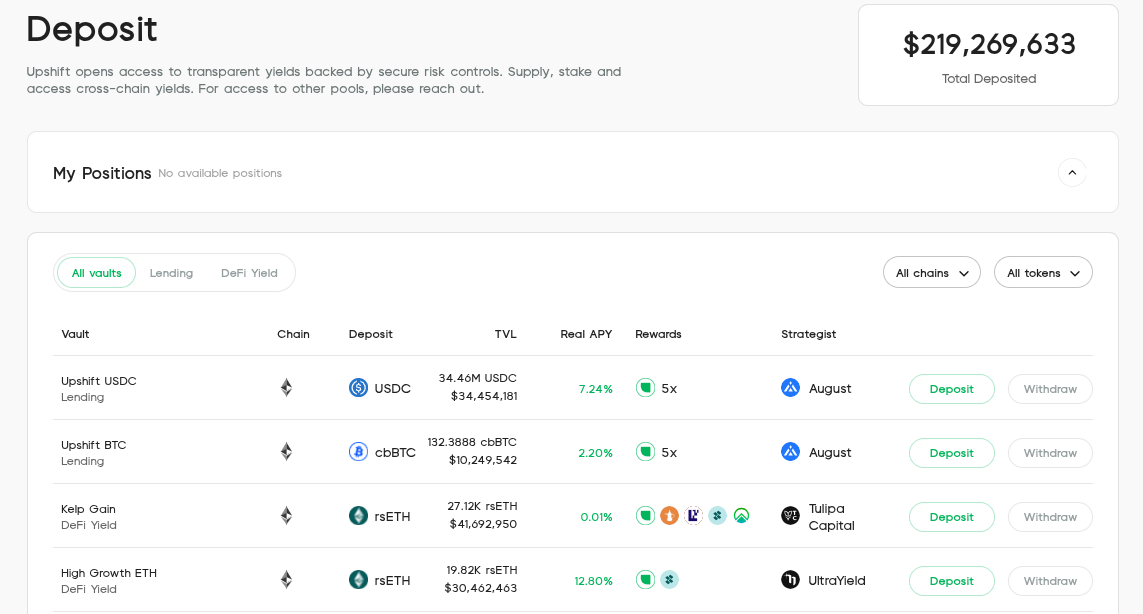The width and height of the screenshot is (1143, 614).
Task: Click the $219,269,633 Total Deposited figure
Action: (x=988, y=44)
